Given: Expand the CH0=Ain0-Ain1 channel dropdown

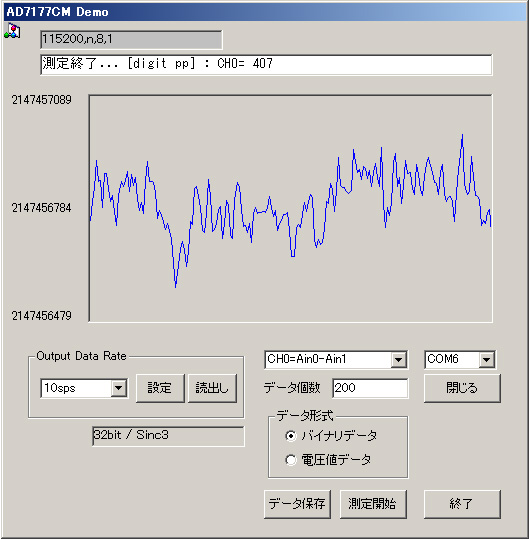Looking at the screenshot, I should (399, 360).
